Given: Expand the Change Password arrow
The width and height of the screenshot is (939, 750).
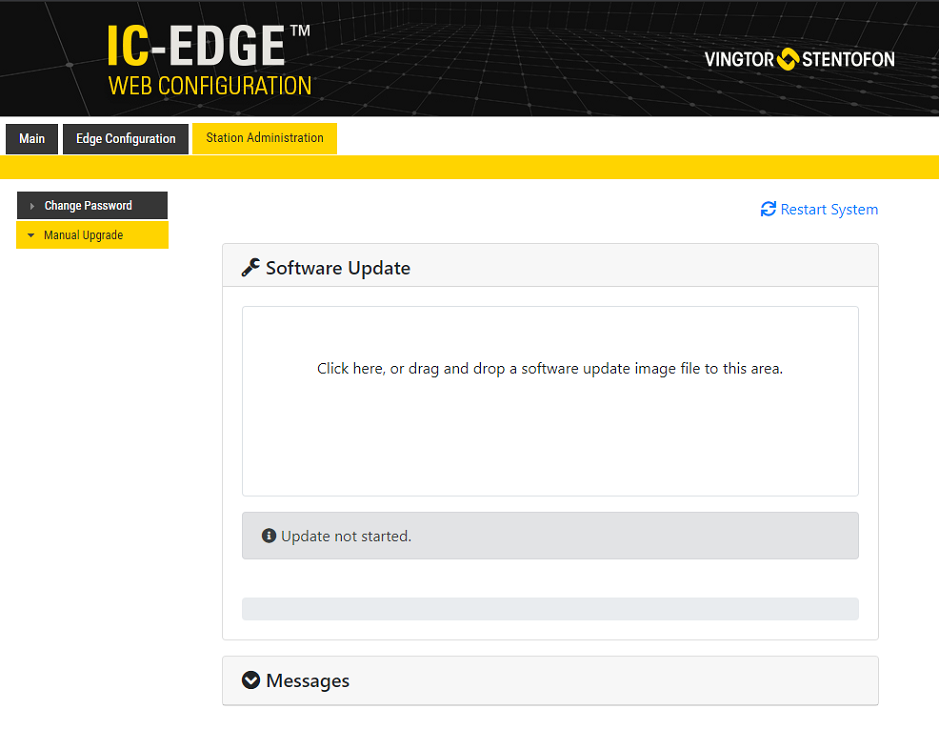Looking at the screenshot, I should tap(32, 206).
